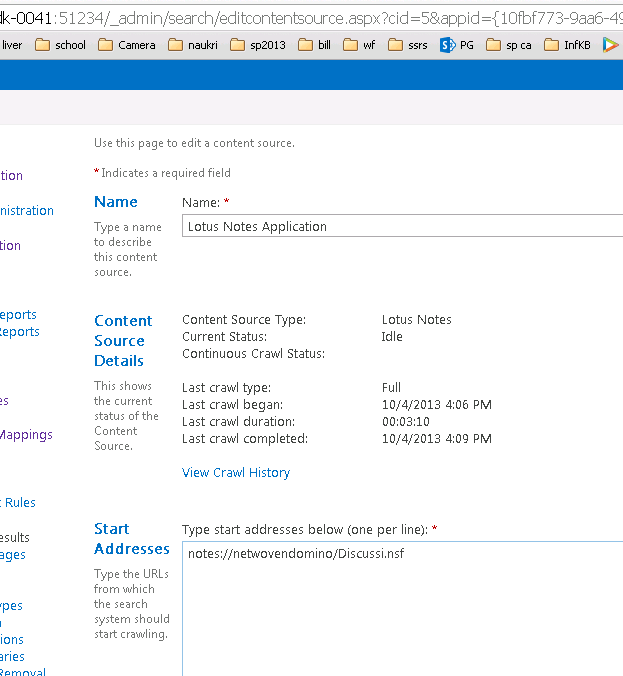The width and height of the screenshot is (623, 676).
Task: Open the View Crawl History link
Action: (x=236, y=473)
